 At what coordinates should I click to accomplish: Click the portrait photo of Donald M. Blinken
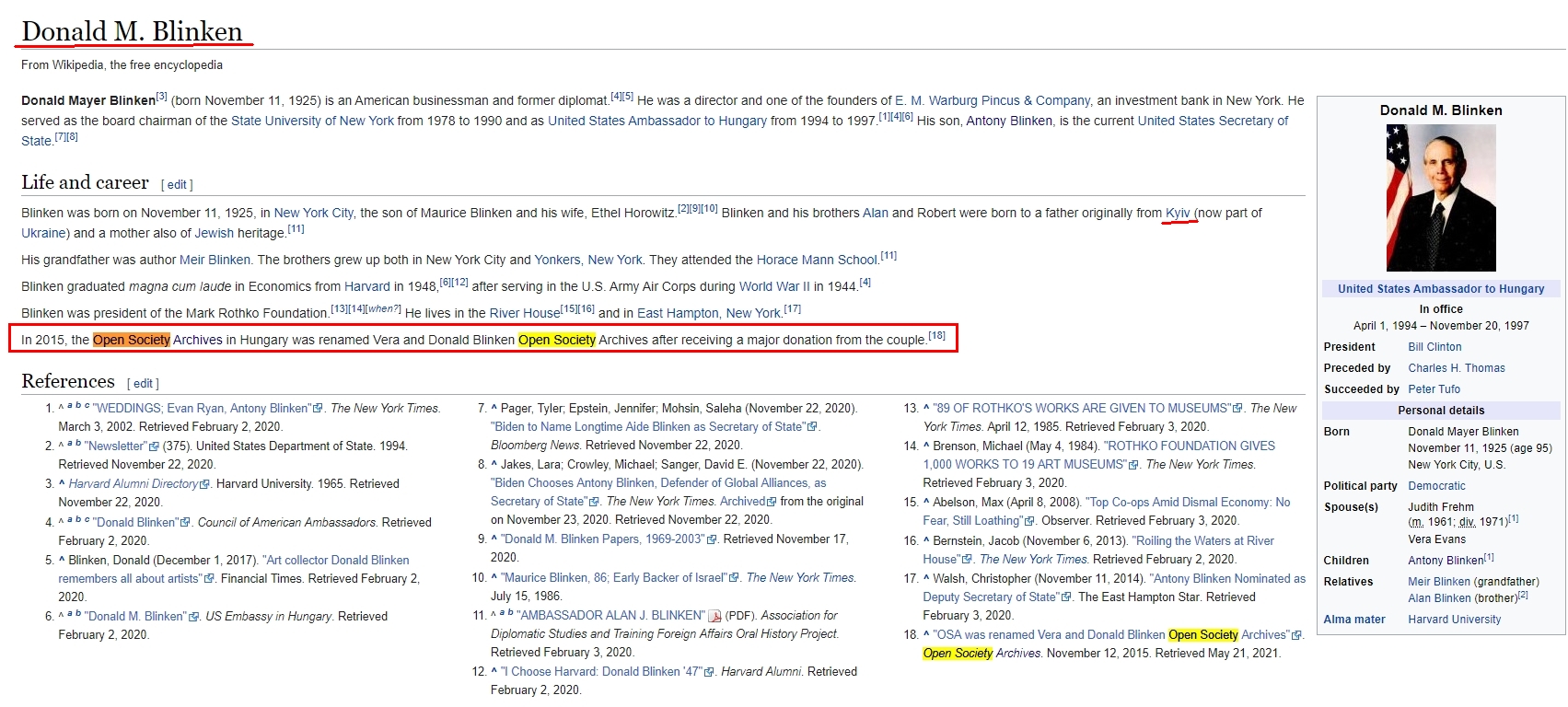click(1441, 197)
